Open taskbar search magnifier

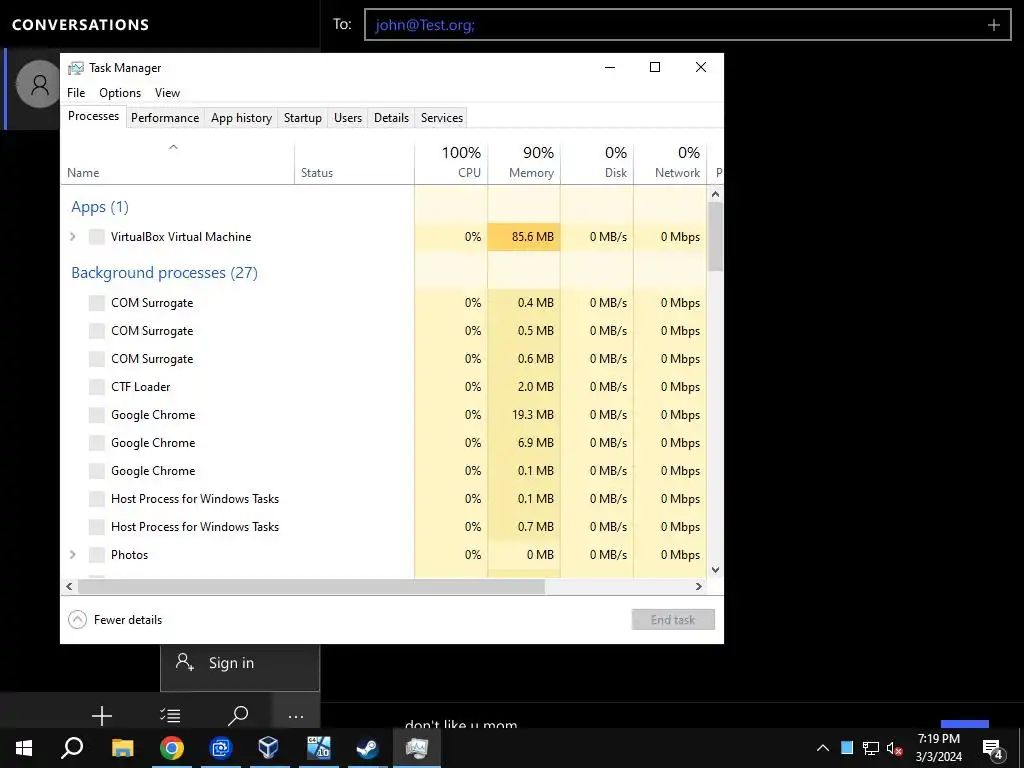(x=72, y=748)
